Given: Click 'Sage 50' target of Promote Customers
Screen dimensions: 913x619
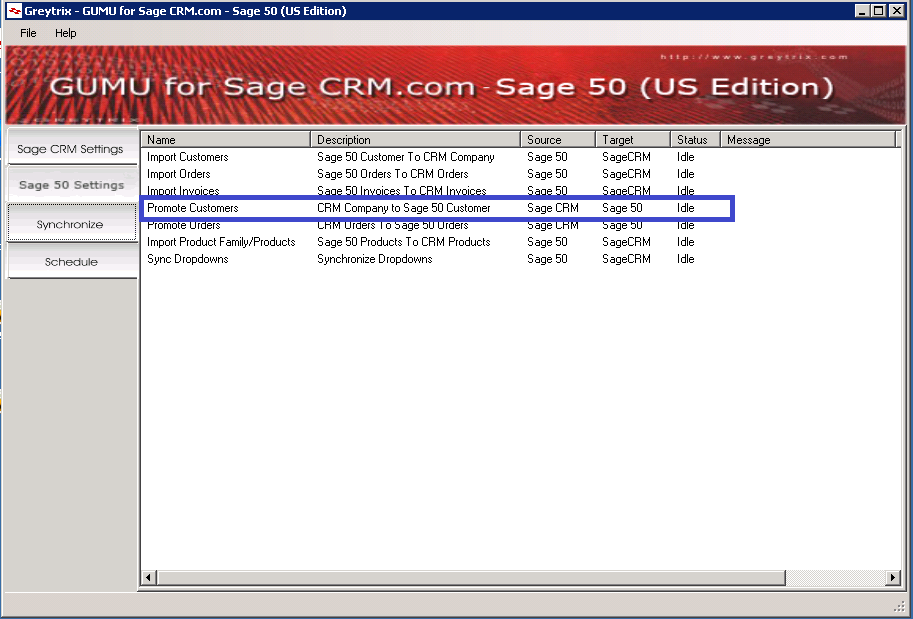Looking at the screenshot, I should tap(622, 208).
